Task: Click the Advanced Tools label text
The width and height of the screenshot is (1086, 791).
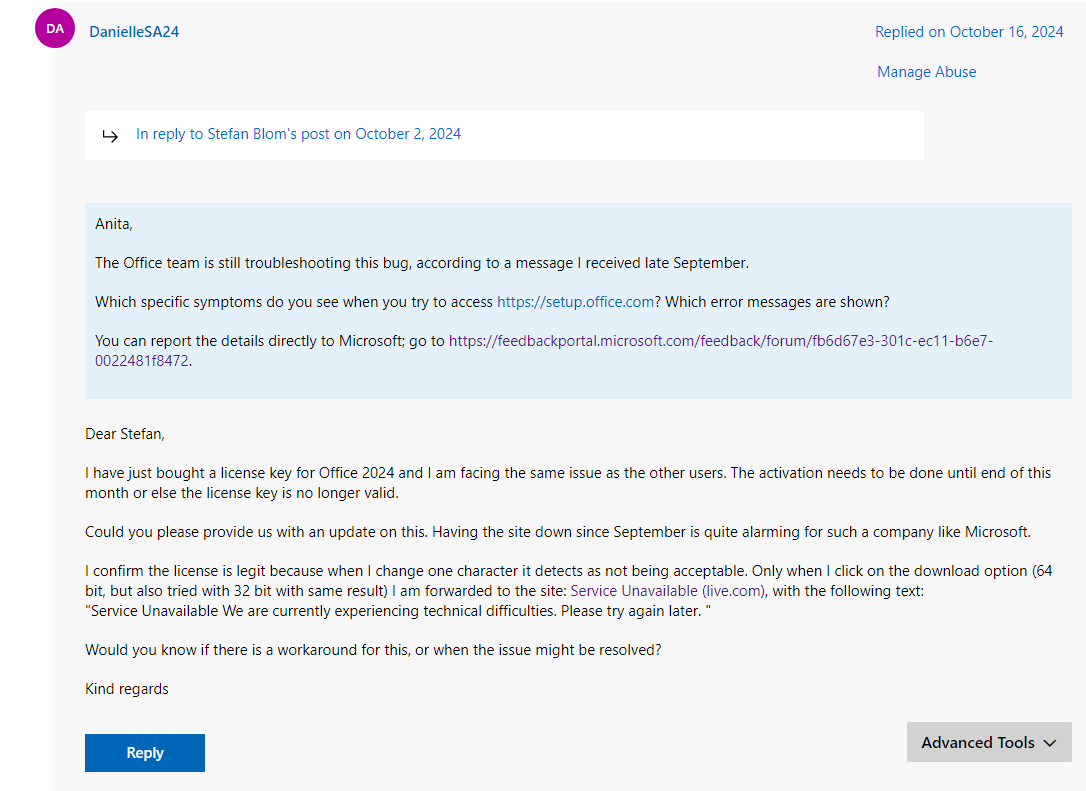Action: tap(977, 743)
